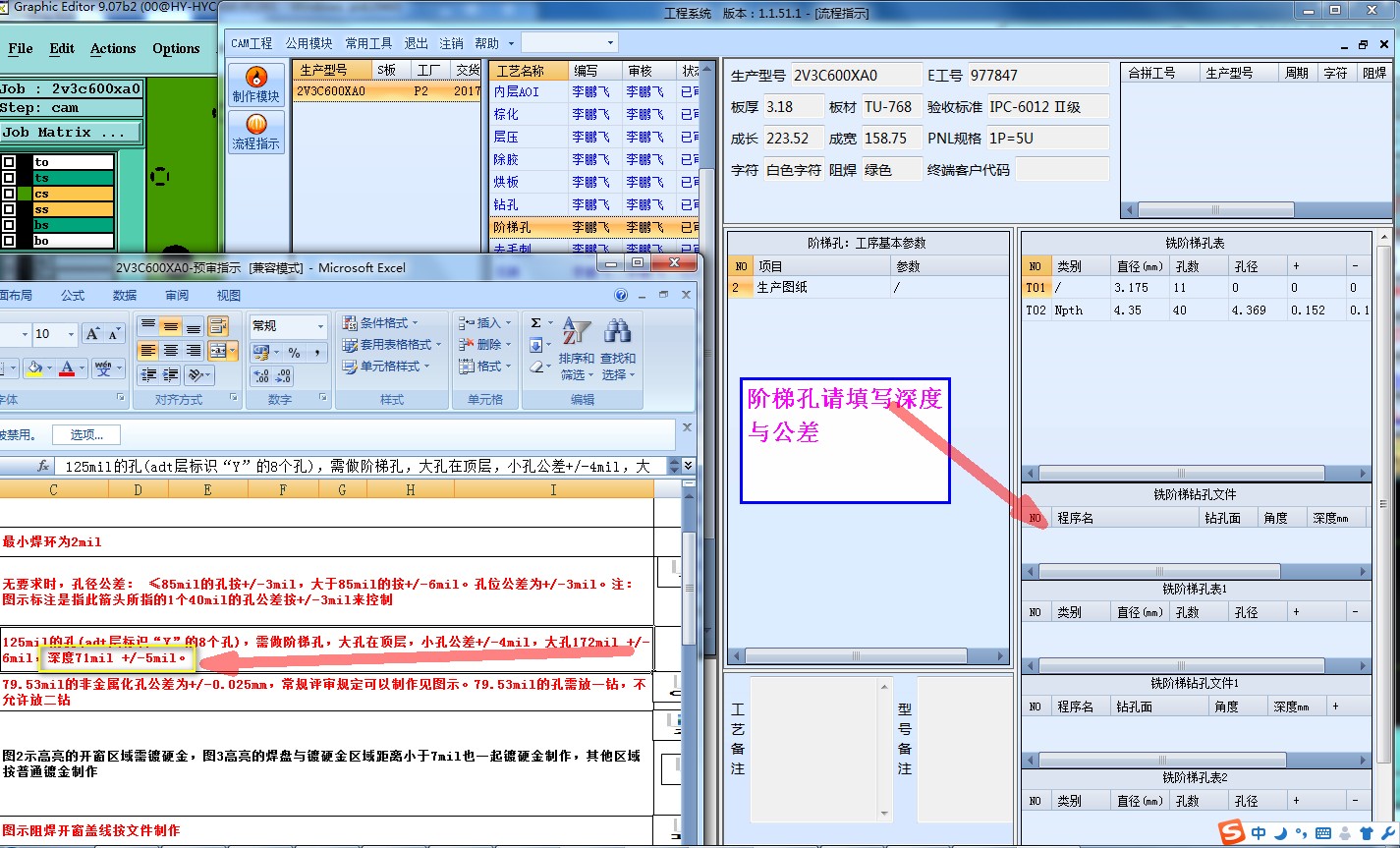The width and height of the screenshot is (1400, 848).
Task: Toggle checkbox for layer bs
Action: 9,225
